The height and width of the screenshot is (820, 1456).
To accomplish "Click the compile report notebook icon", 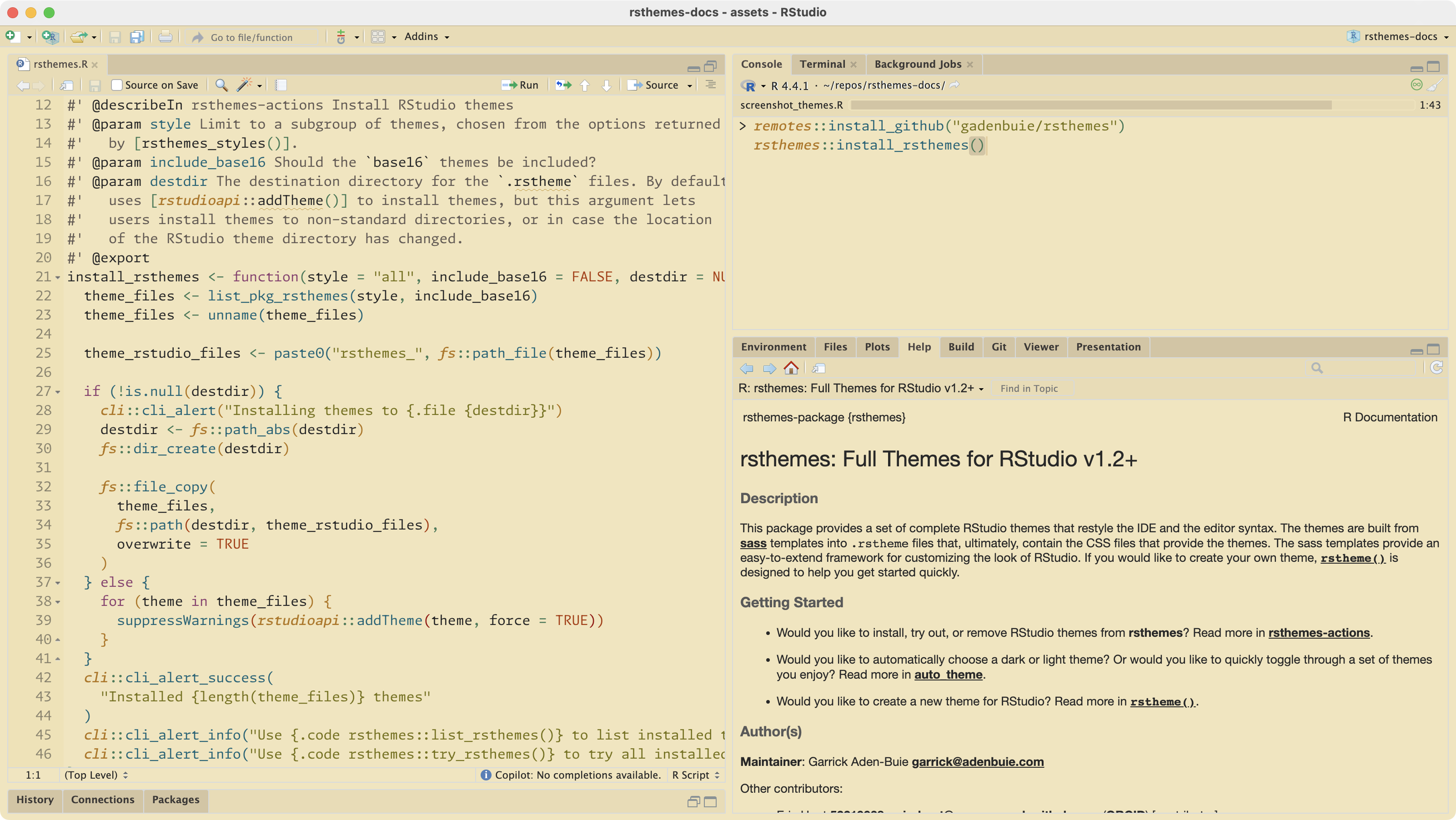I will click(x=281, y=85).
